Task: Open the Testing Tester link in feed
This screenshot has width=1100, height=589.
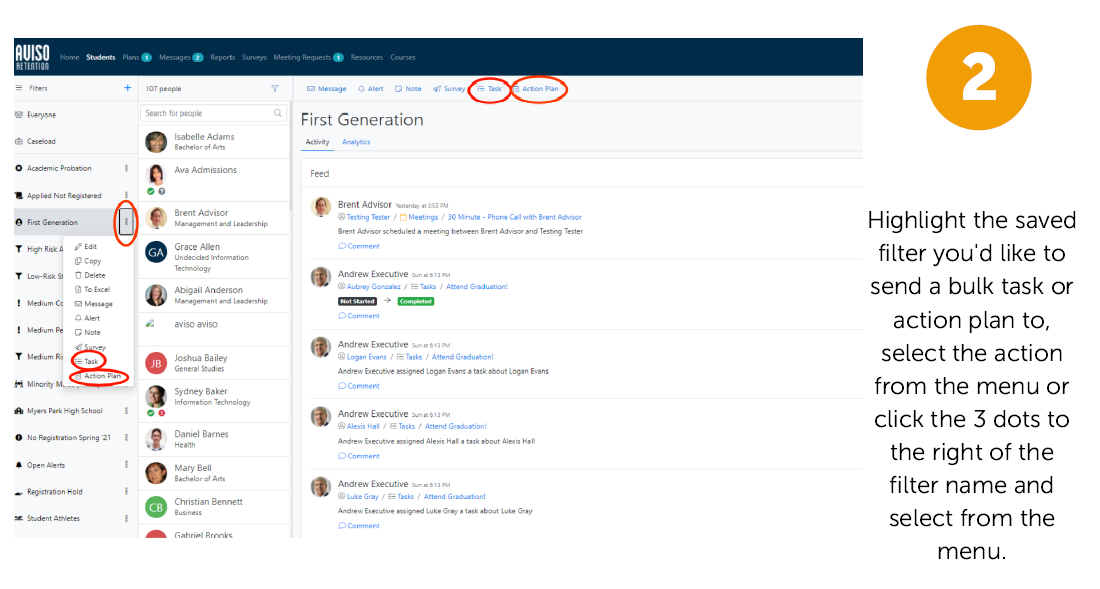Action: click(368, 217)
